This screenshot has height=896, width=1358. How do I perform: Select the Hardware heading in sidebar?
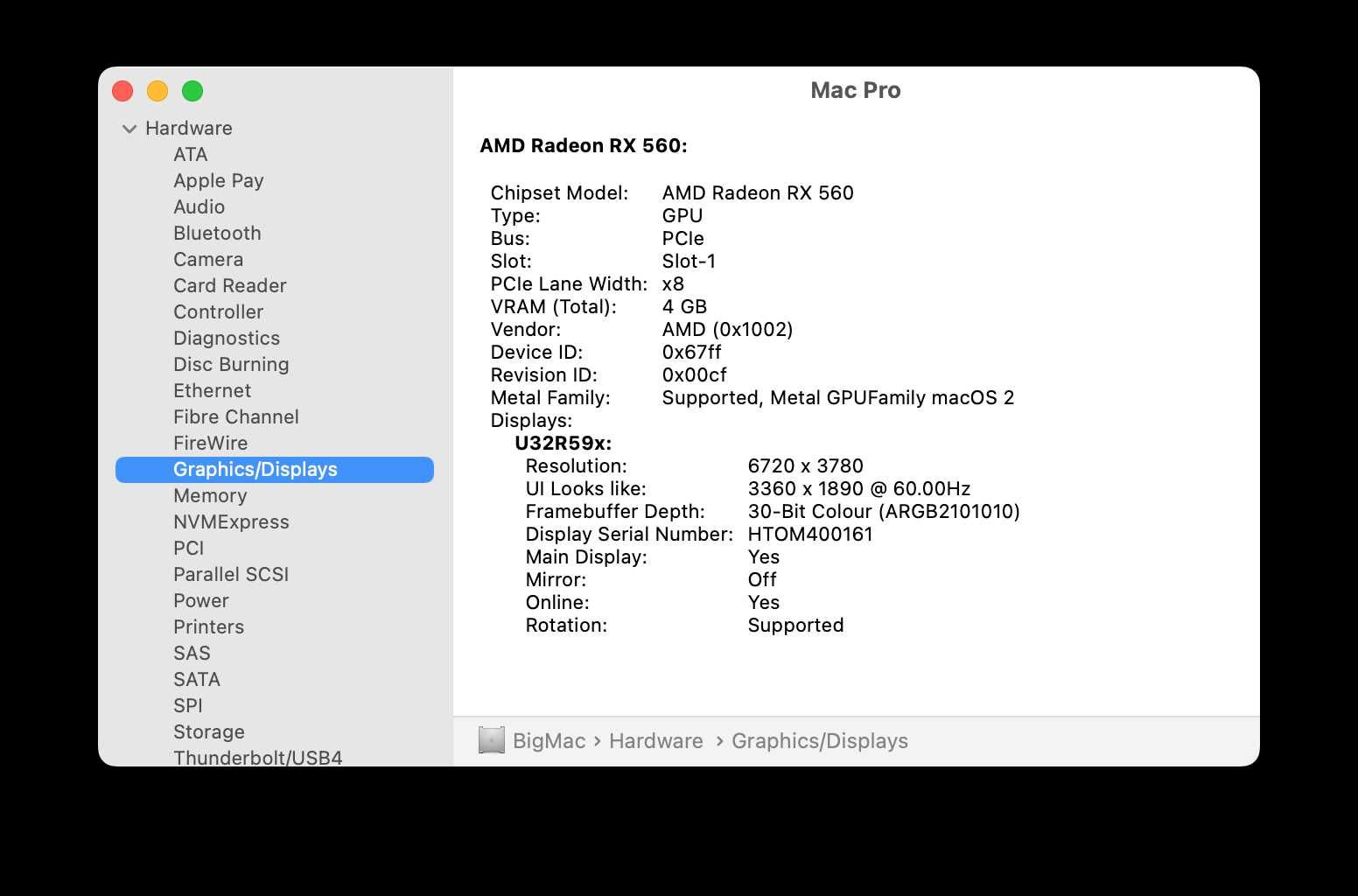(x=189, y=128)
